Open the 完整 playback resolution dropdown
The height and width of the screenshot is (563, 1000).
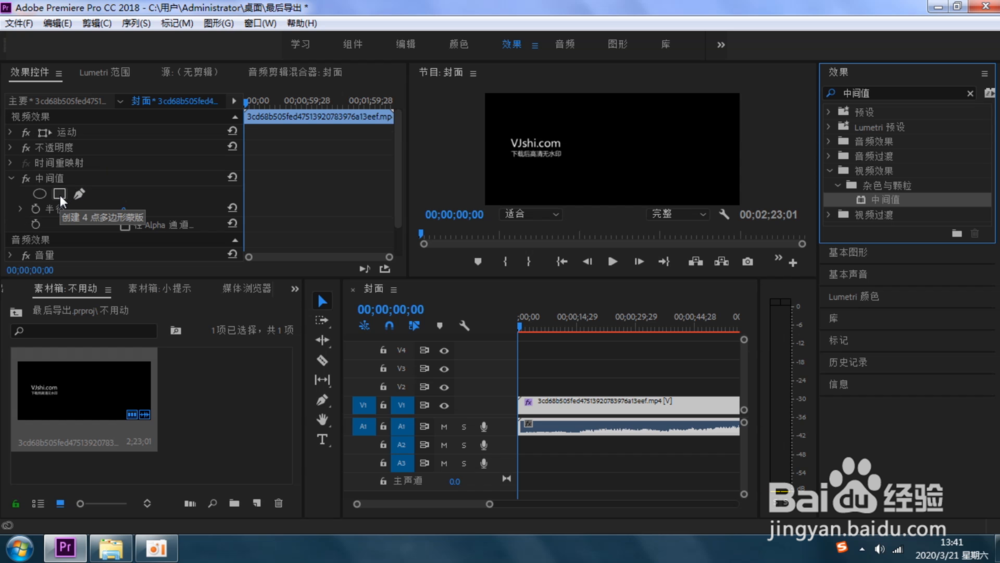[678, 214]
